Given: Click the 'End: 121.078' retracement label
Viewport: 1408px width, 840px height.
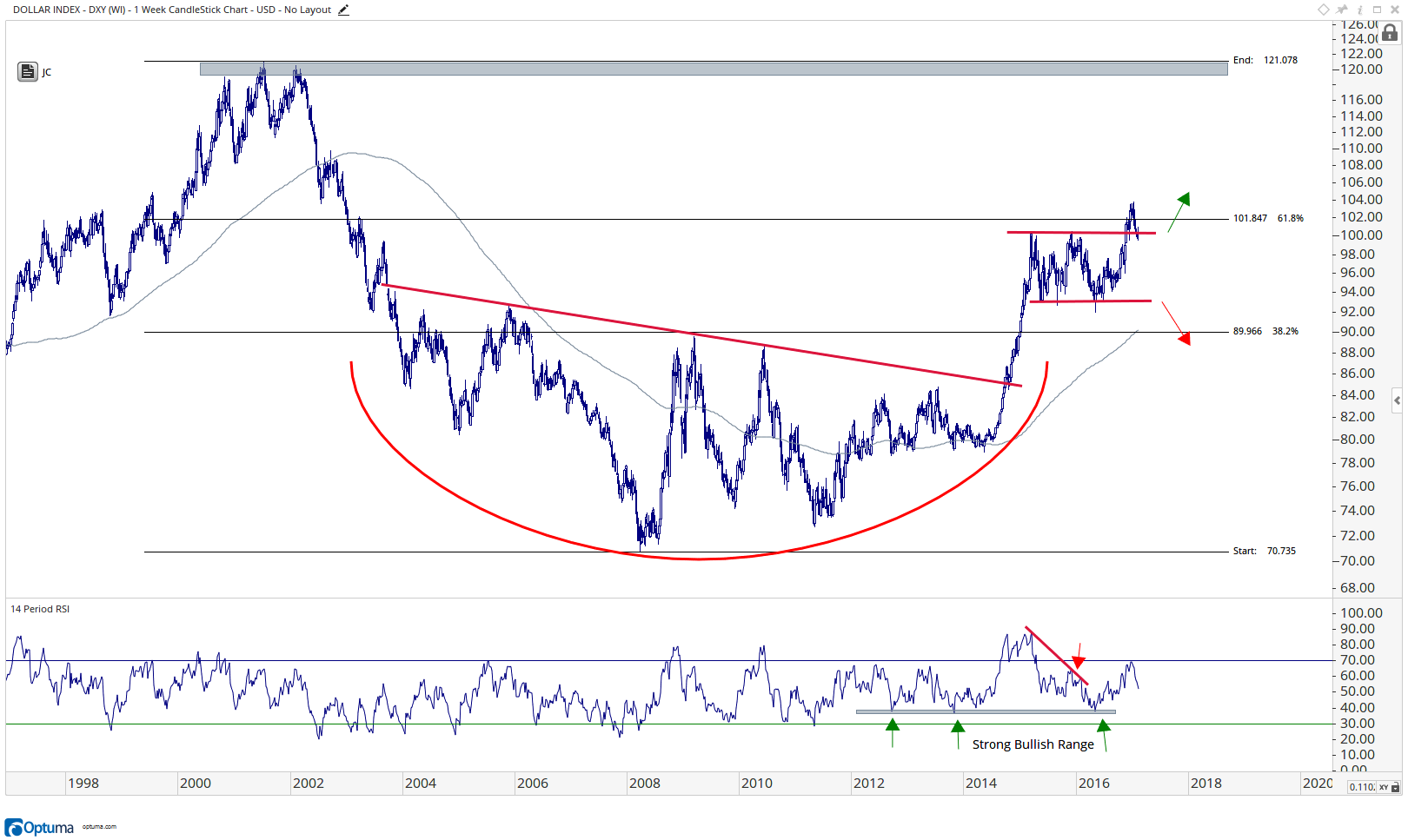Looking at the screenshot, I should 1265,60.
